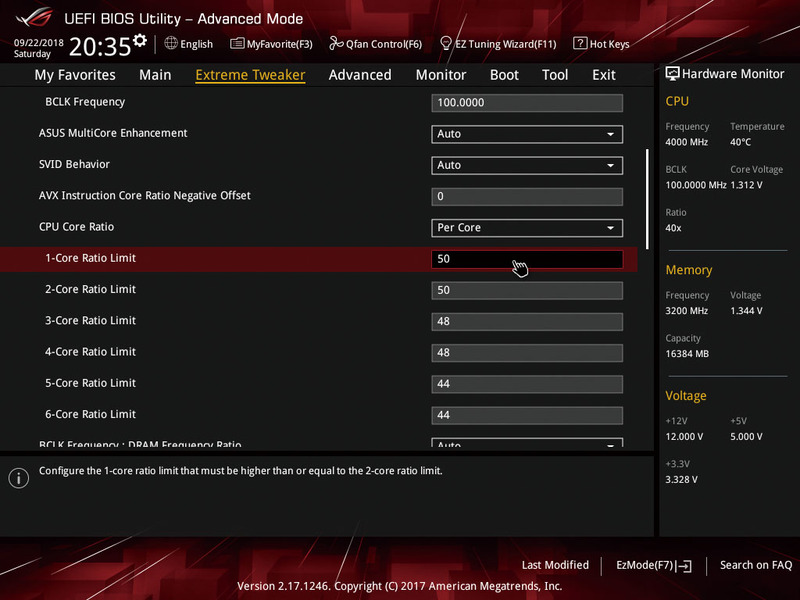Expand the SVID Behavior selection list
Screen dimensions: 800x600
pos(611,165)
